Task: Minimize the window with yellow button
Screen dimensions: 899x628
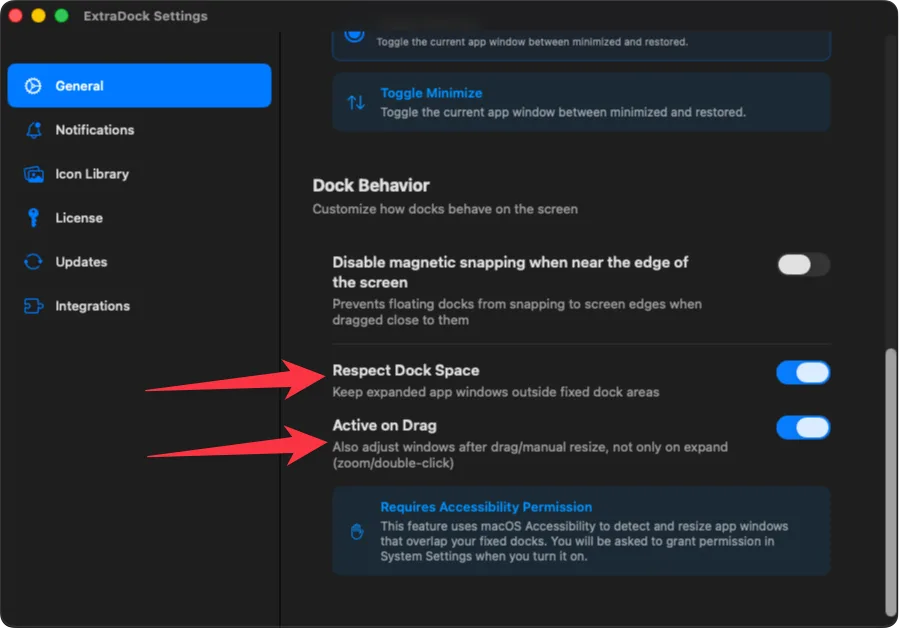Action: (x=38, y=16)
